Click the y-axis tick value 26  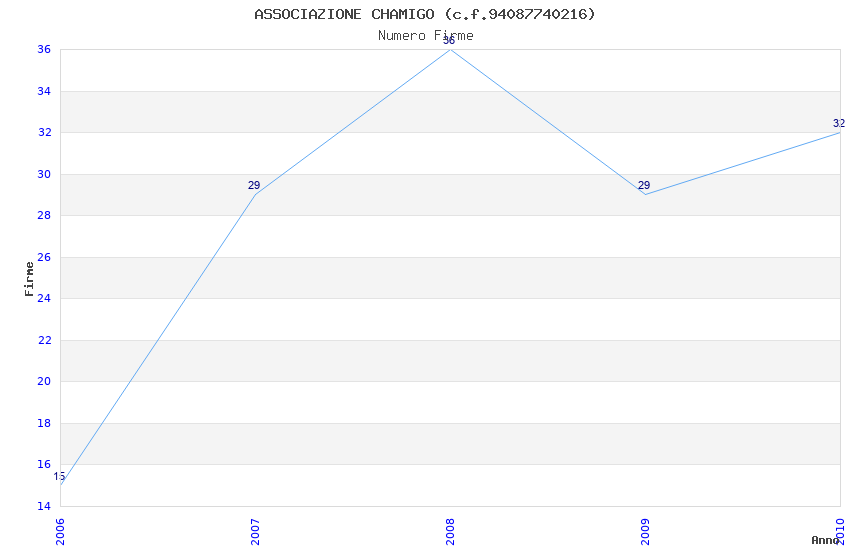click(x=44, y=257)
